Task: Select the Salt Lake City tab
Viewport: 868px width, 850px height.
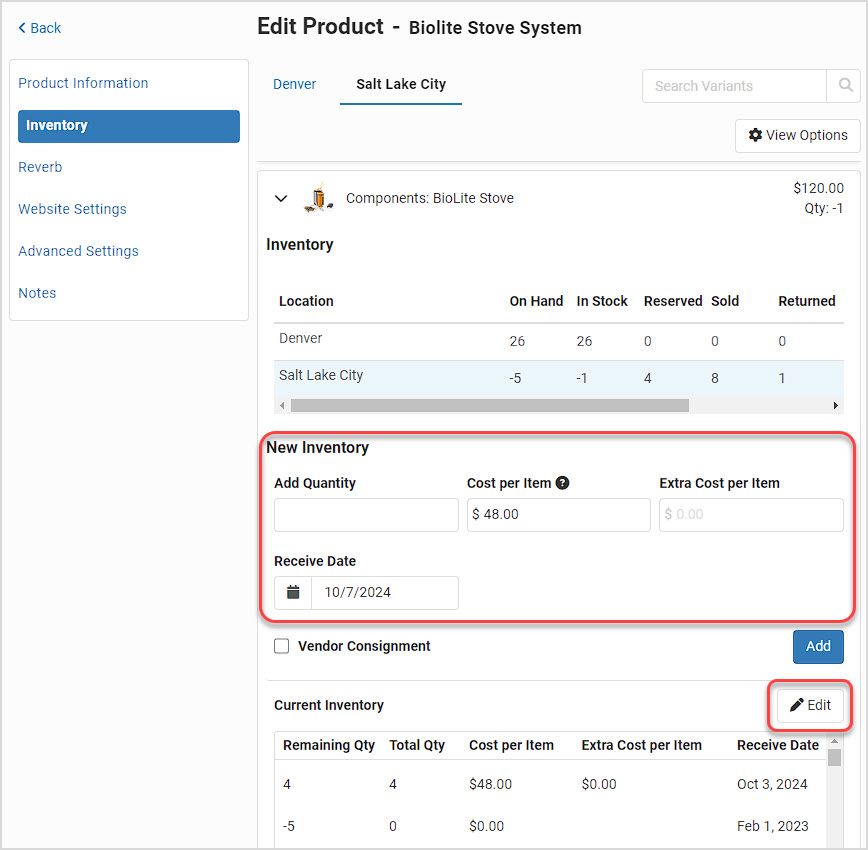Action: (x=401, y=84)
